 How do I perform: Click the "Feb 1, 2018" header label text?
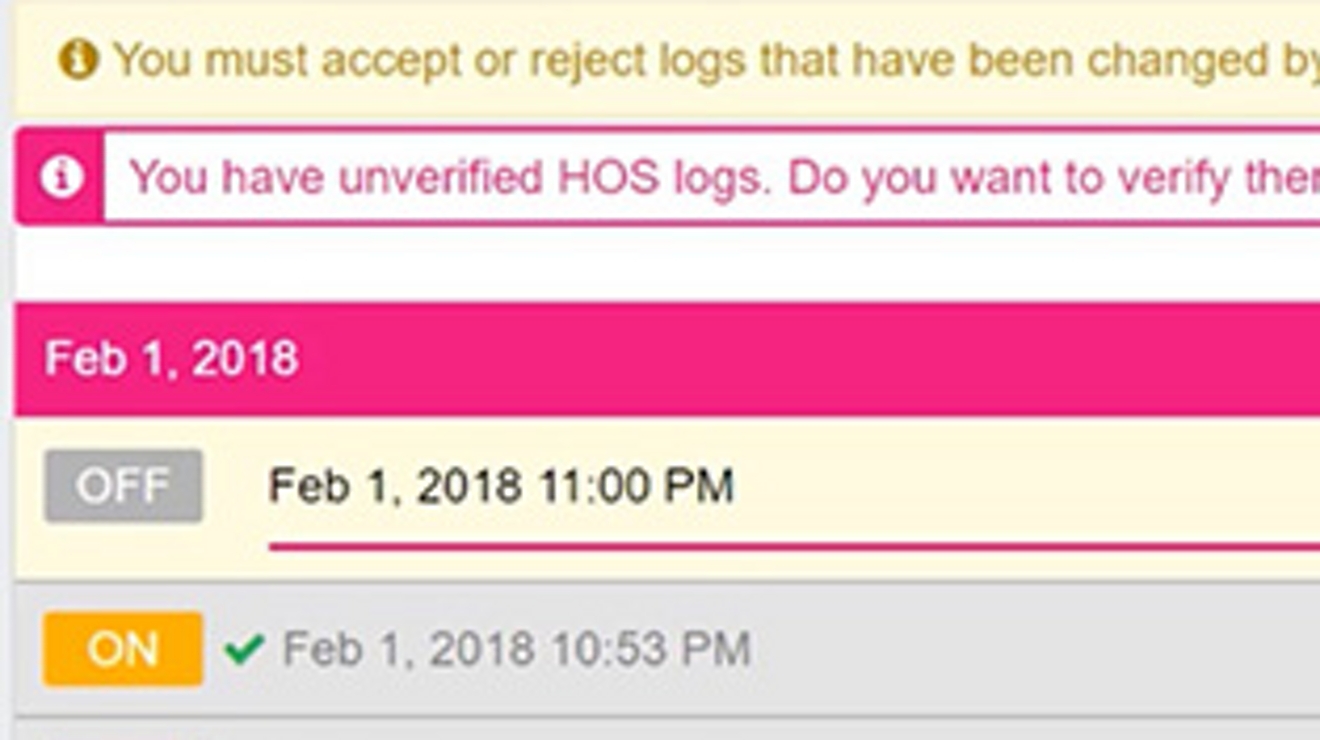(171, 359)
